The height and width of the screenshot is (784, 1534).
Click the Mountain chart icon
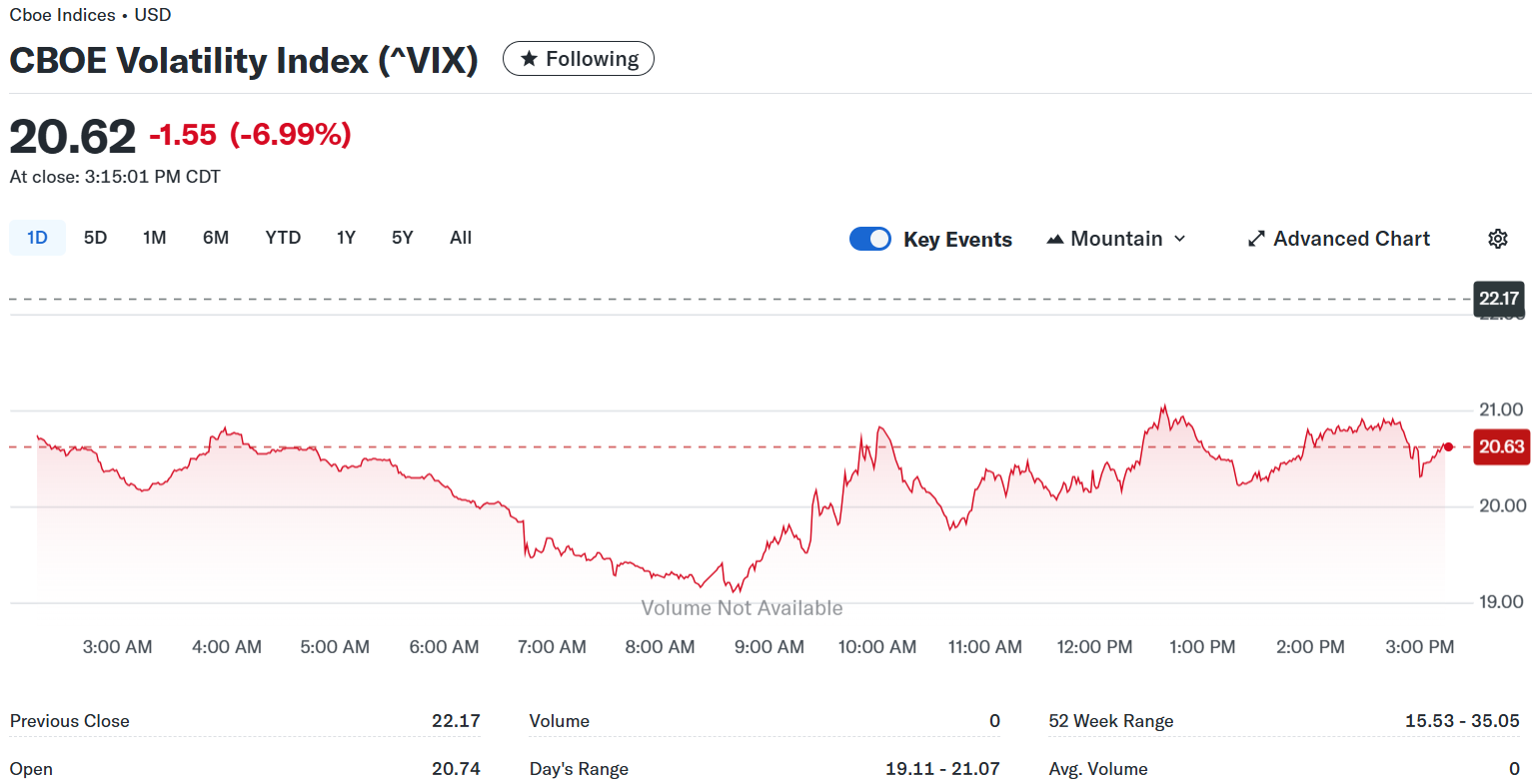tap(1054, 240)
